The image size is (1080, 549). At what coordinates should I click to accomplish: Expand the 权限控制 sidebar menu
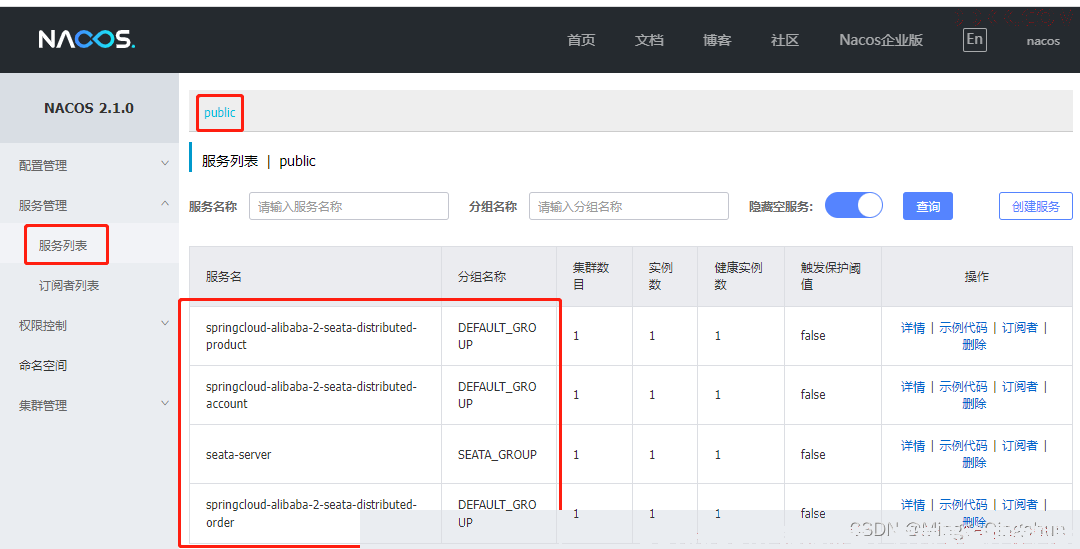pyautogui.click(x=90, y=325)
